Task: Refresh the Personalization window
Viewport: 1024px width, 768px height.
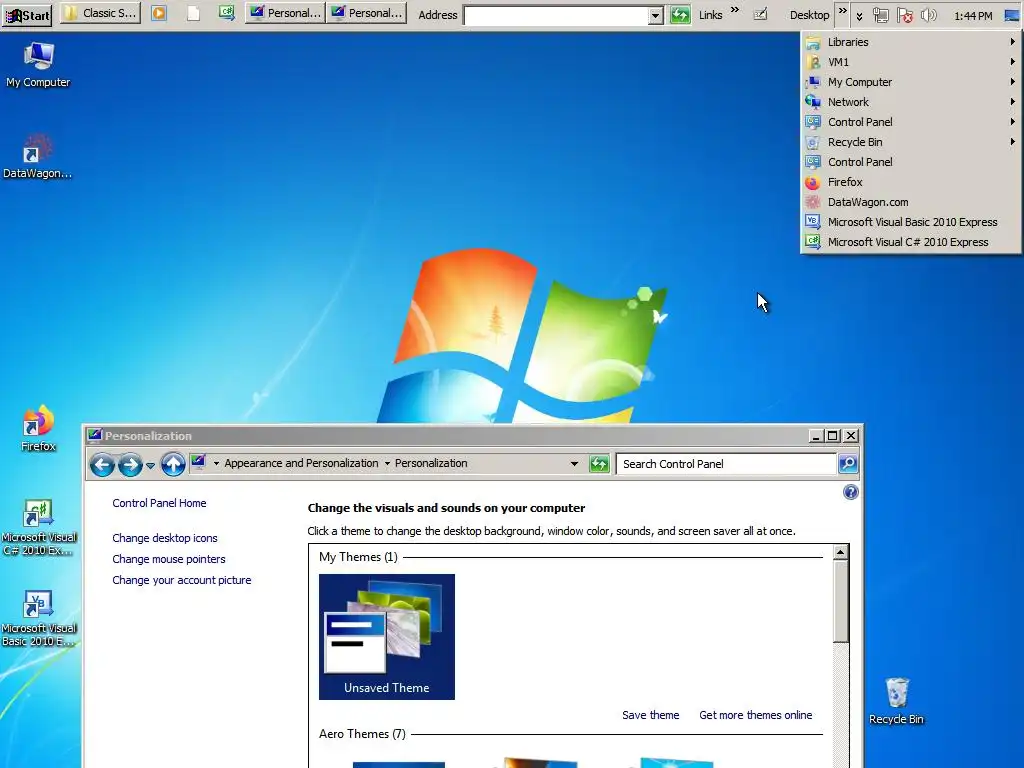Action: point(599,464)
